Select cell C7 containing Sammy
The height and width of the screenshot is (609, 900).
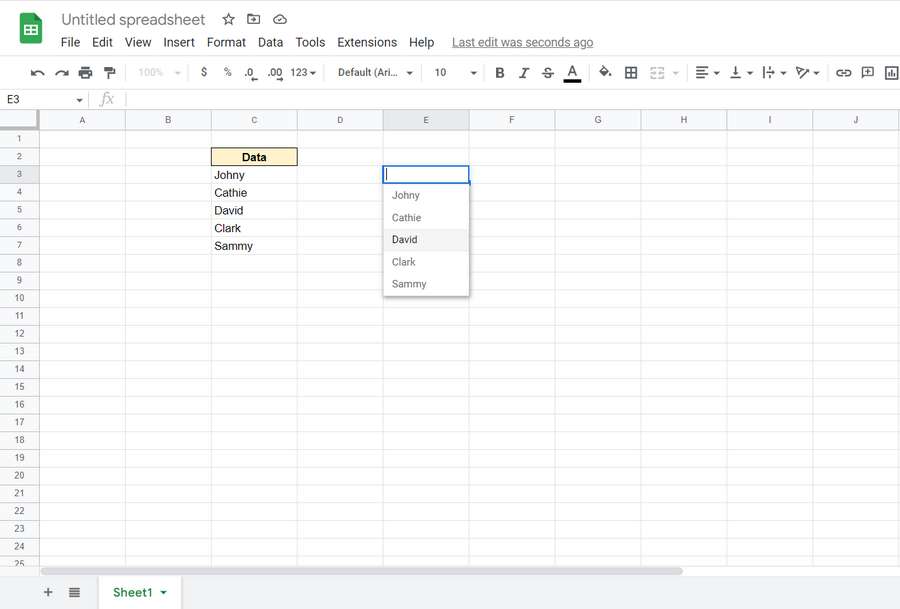254,246
